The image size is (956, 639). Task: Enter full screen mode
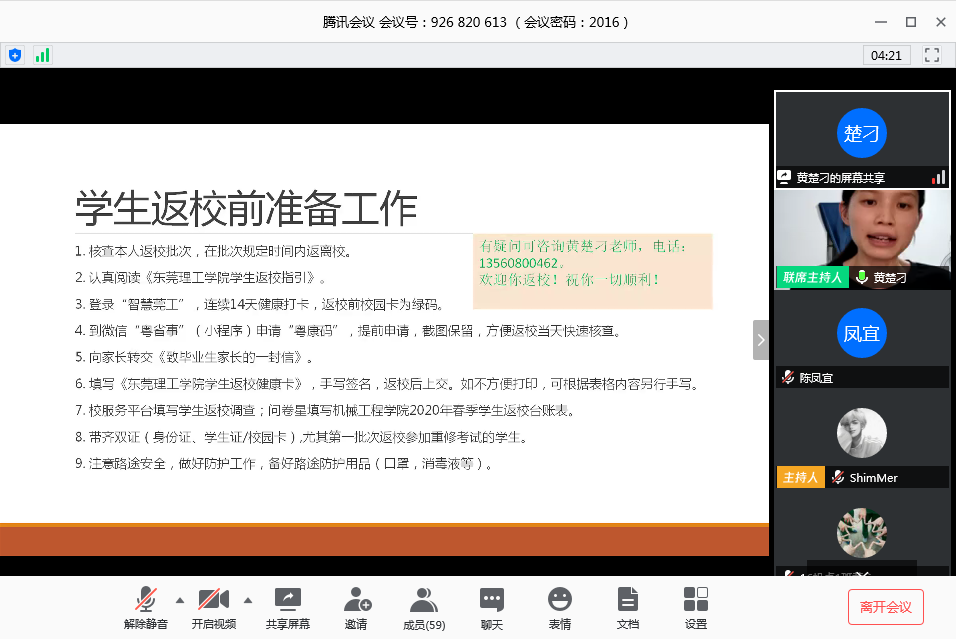point(931,55)
